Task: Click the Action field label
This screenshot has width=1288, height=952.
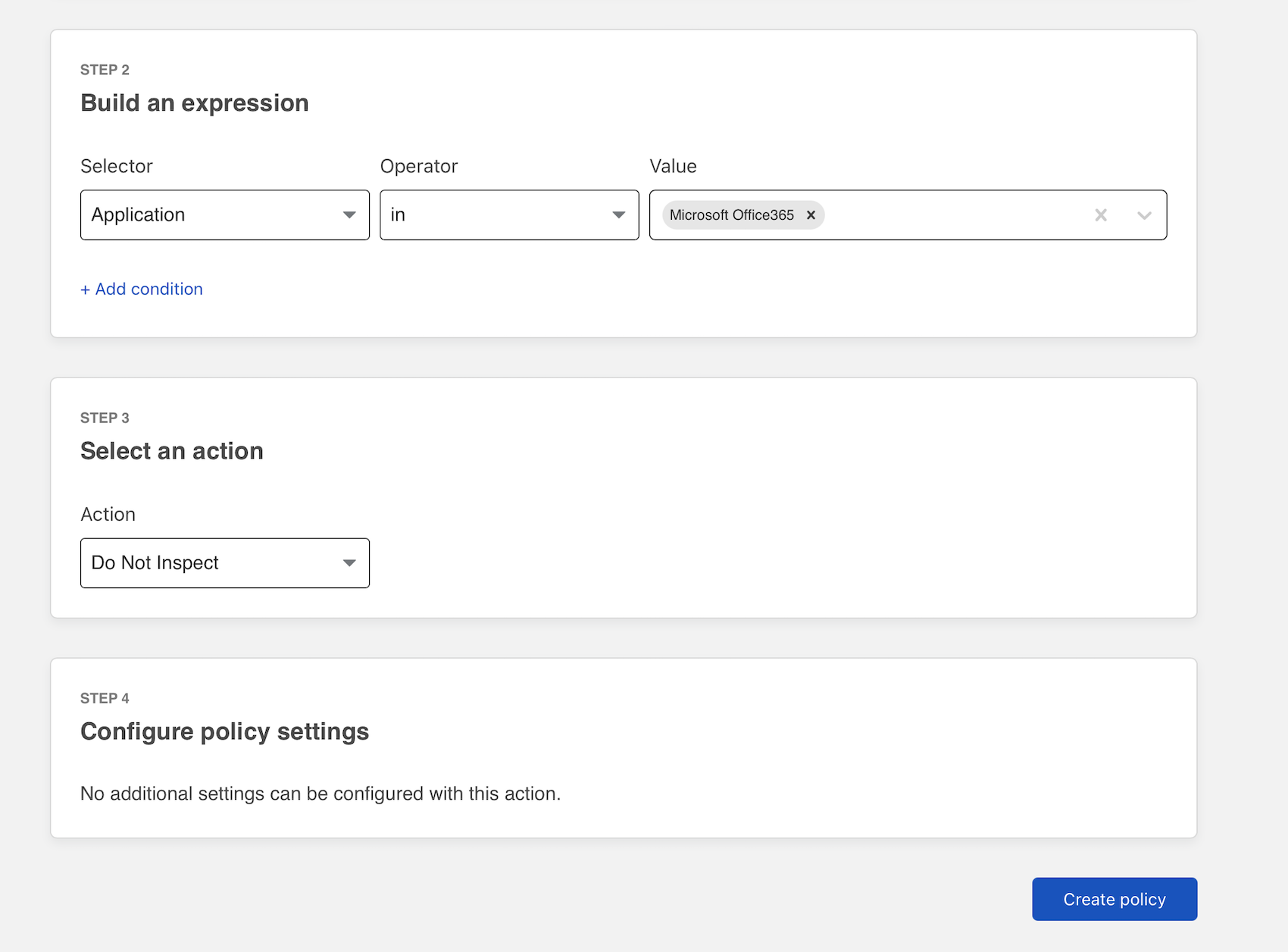Action: [108, 514]
